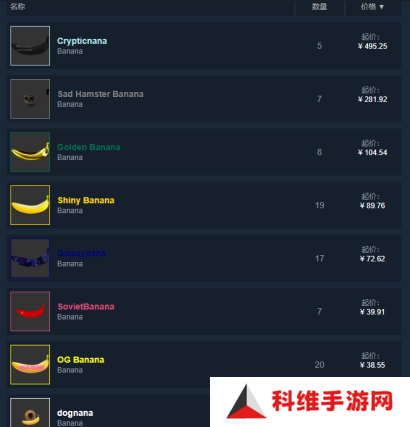The width and height of the screenshot is (410, 427).
Task: Sort by the name column header
Action: coord(17,7)
